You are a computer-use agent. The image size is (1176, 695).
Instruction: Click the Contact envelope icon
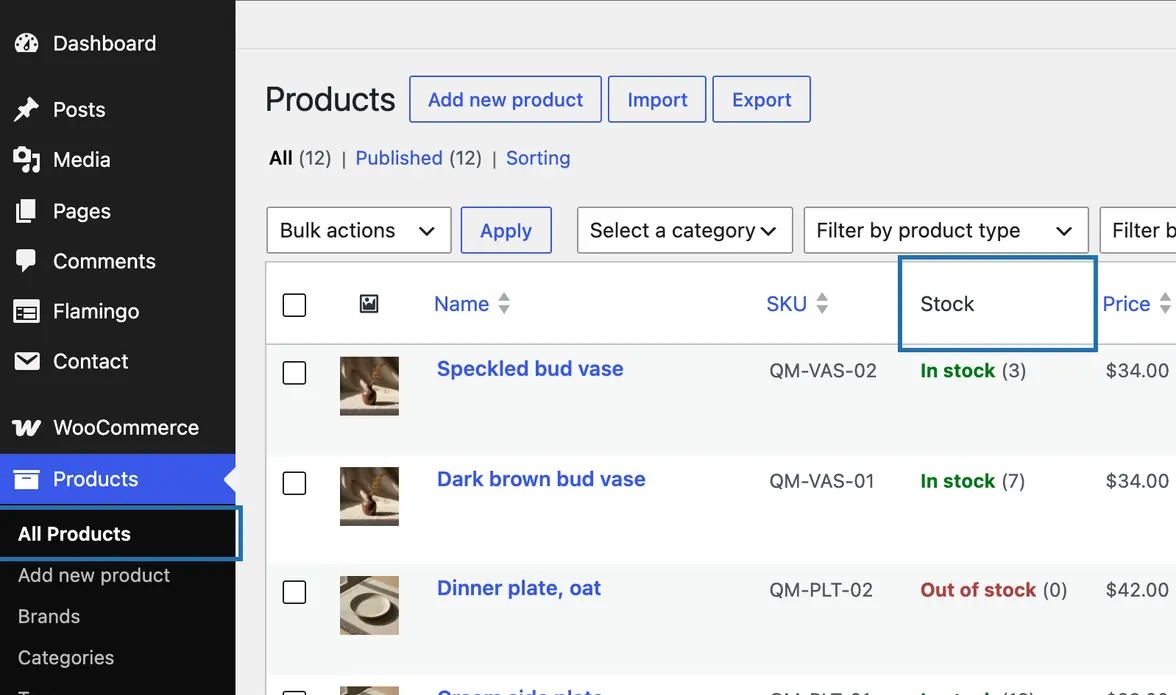26,361
